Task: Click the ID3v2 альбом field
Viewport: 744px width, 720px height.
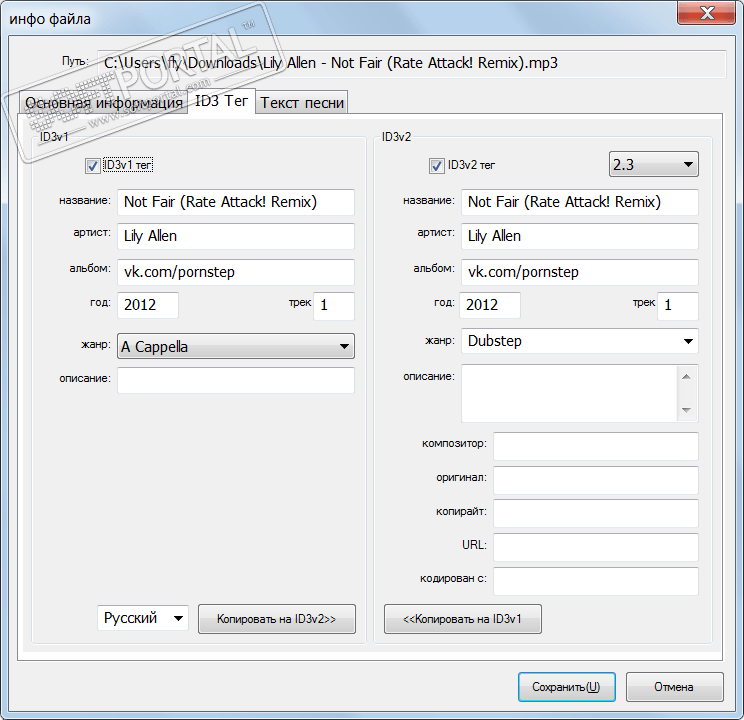Action: point(579,272)
